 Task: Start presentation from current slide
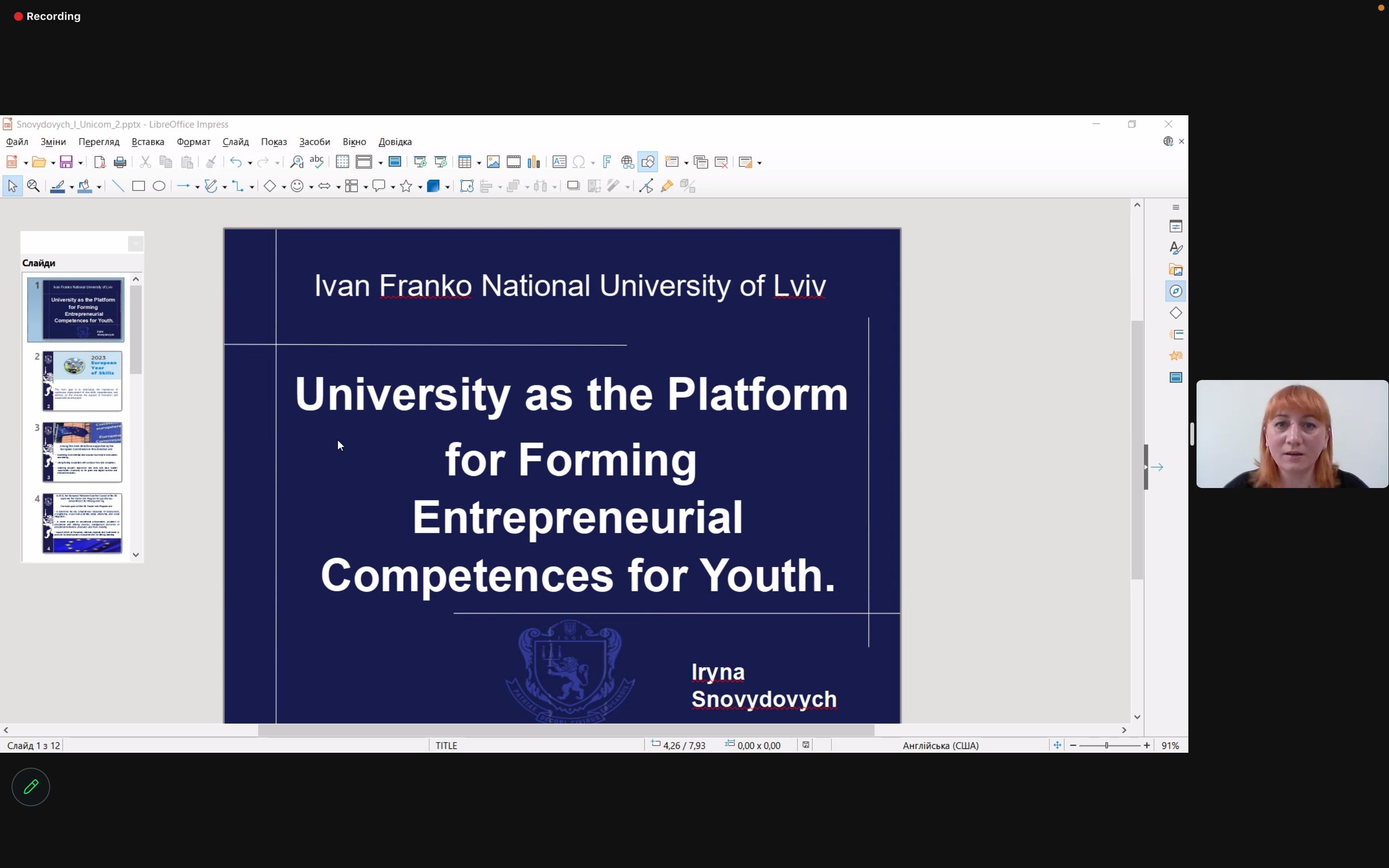point(441,163)
